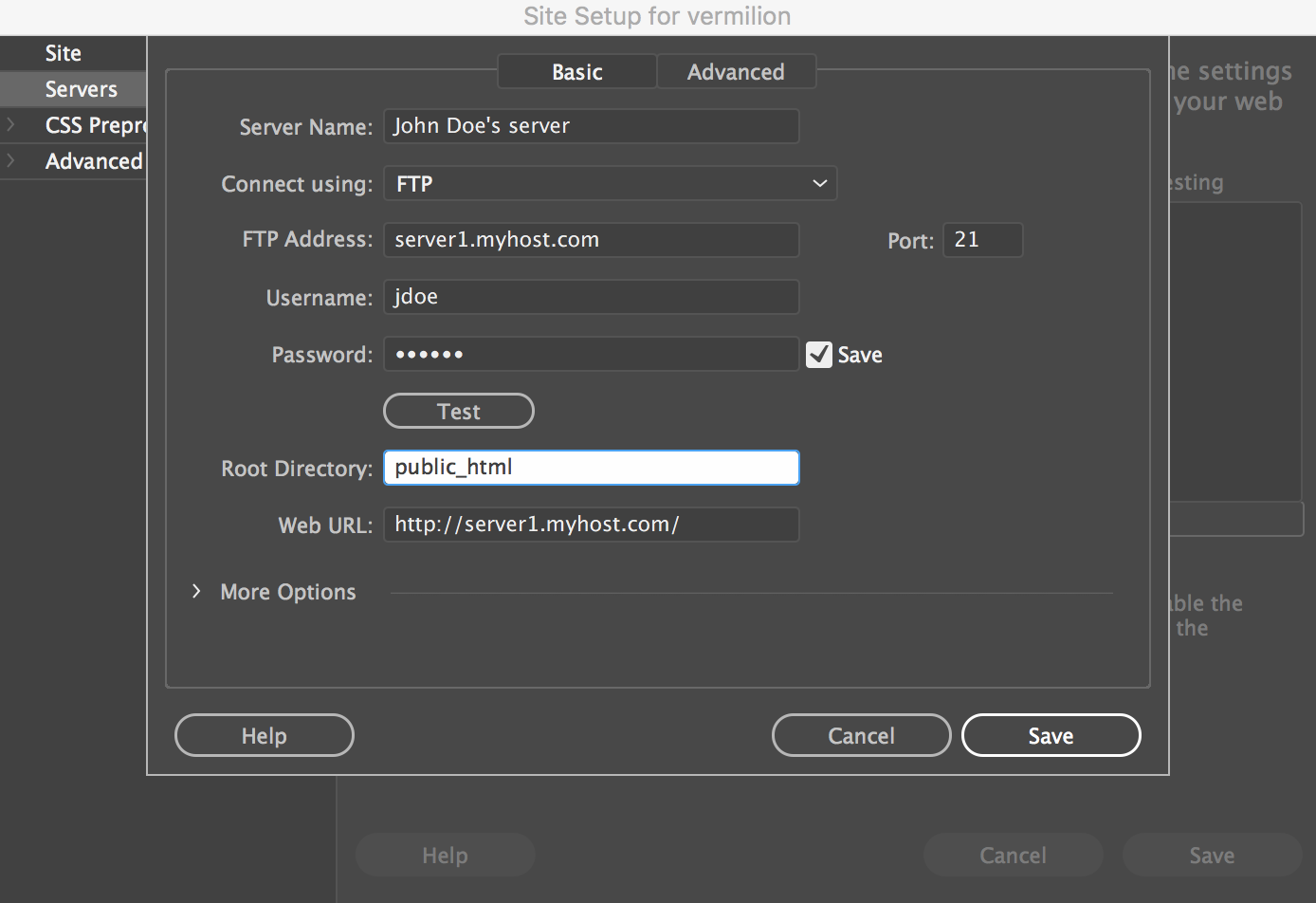Click into the Server Name field
The image size is (1316, 903).
pyautogui.click(x=591, y=125)
